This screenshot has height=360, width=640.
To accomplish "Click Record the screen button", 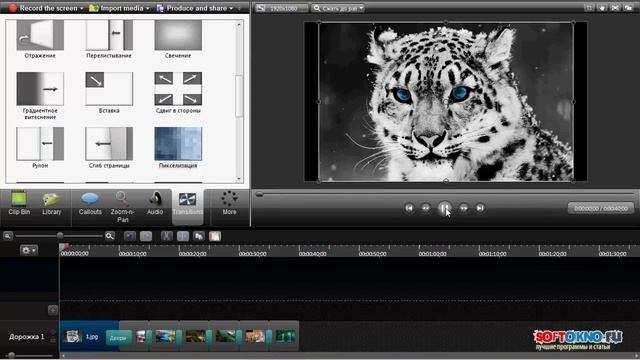I will (45, 8).
